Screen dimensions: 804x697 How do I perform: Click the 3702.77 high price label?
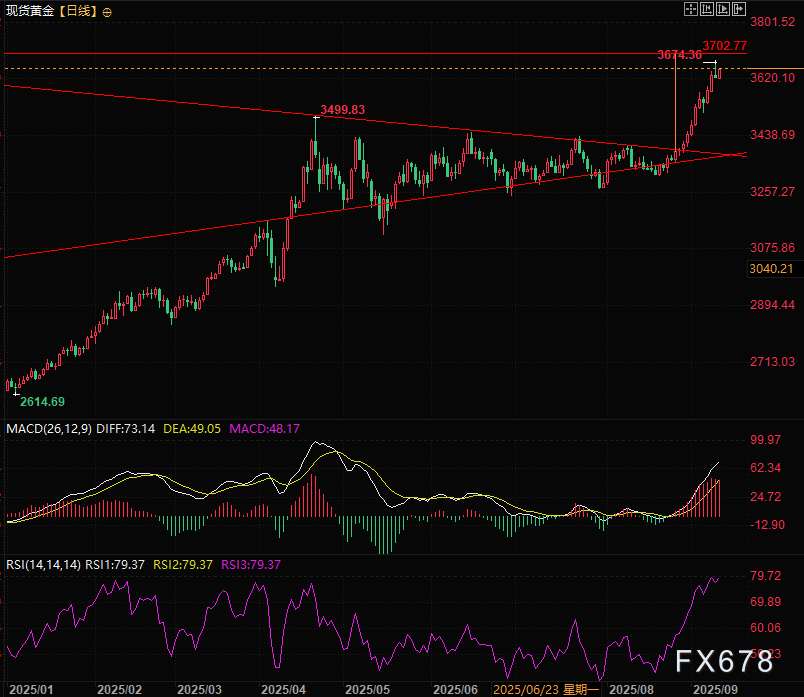724,46
